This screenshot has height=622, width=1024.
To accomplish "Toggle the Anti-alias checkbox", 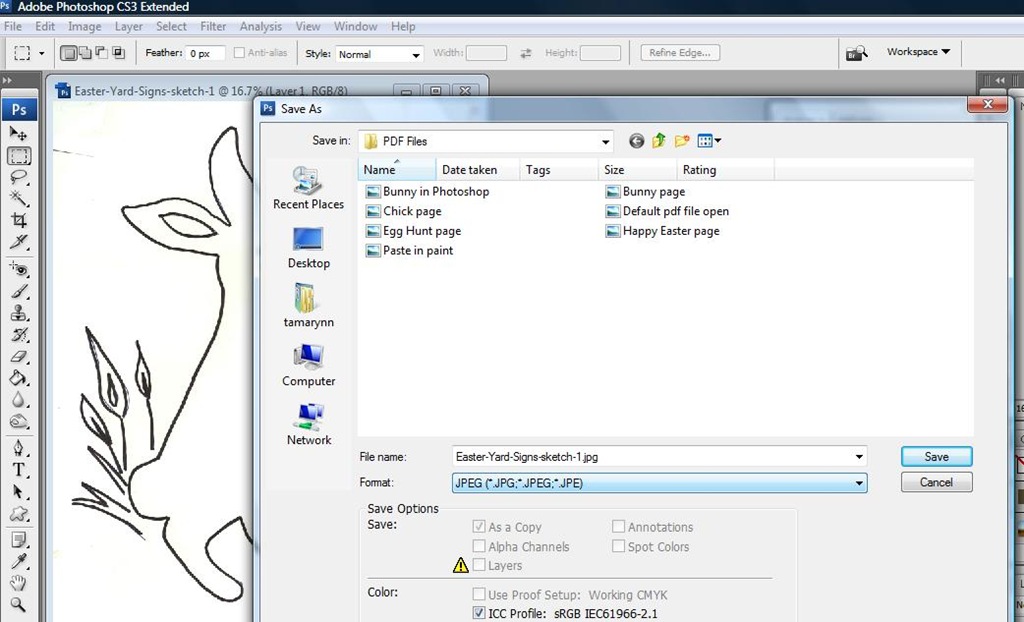I will (239, 53).
